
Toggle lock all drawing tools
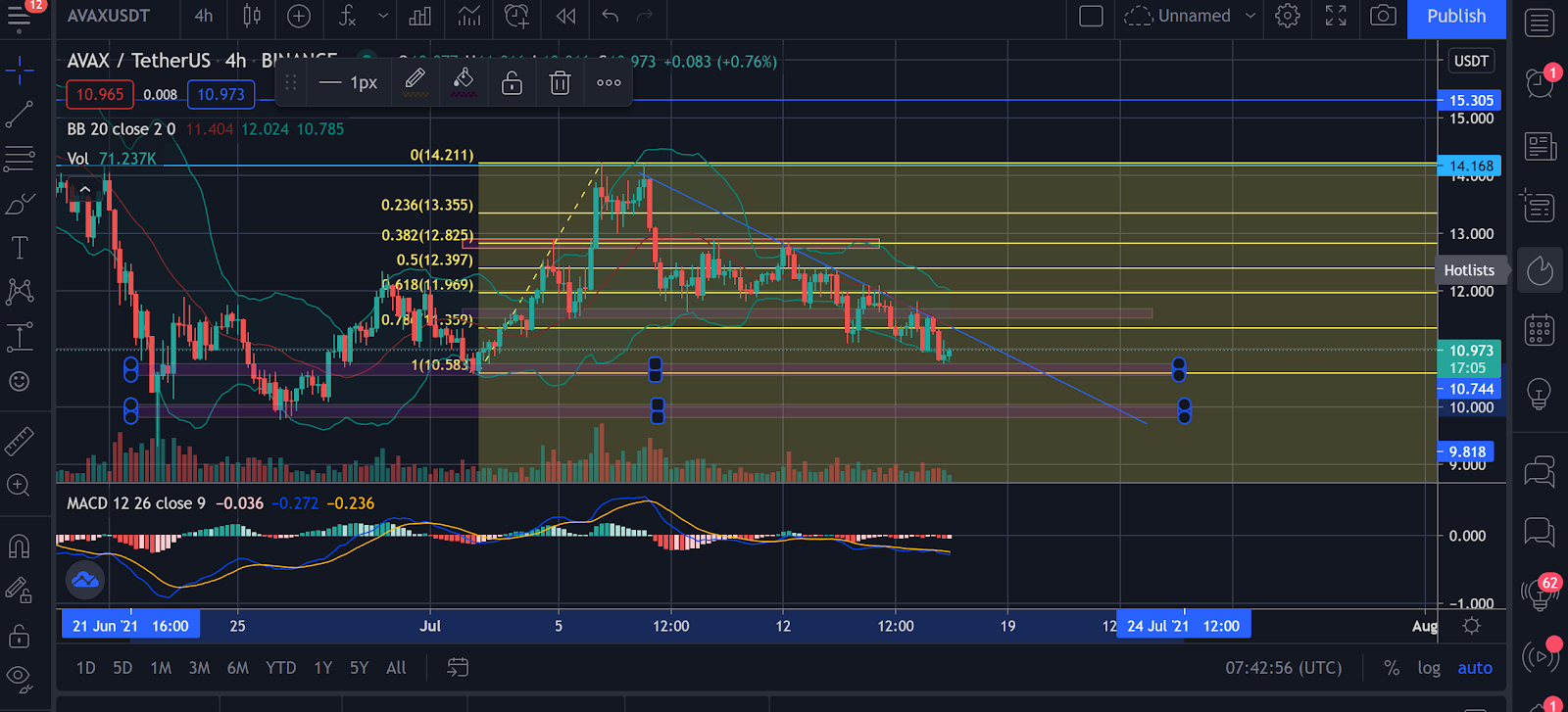pyautogui.click(x=20, y=636)
